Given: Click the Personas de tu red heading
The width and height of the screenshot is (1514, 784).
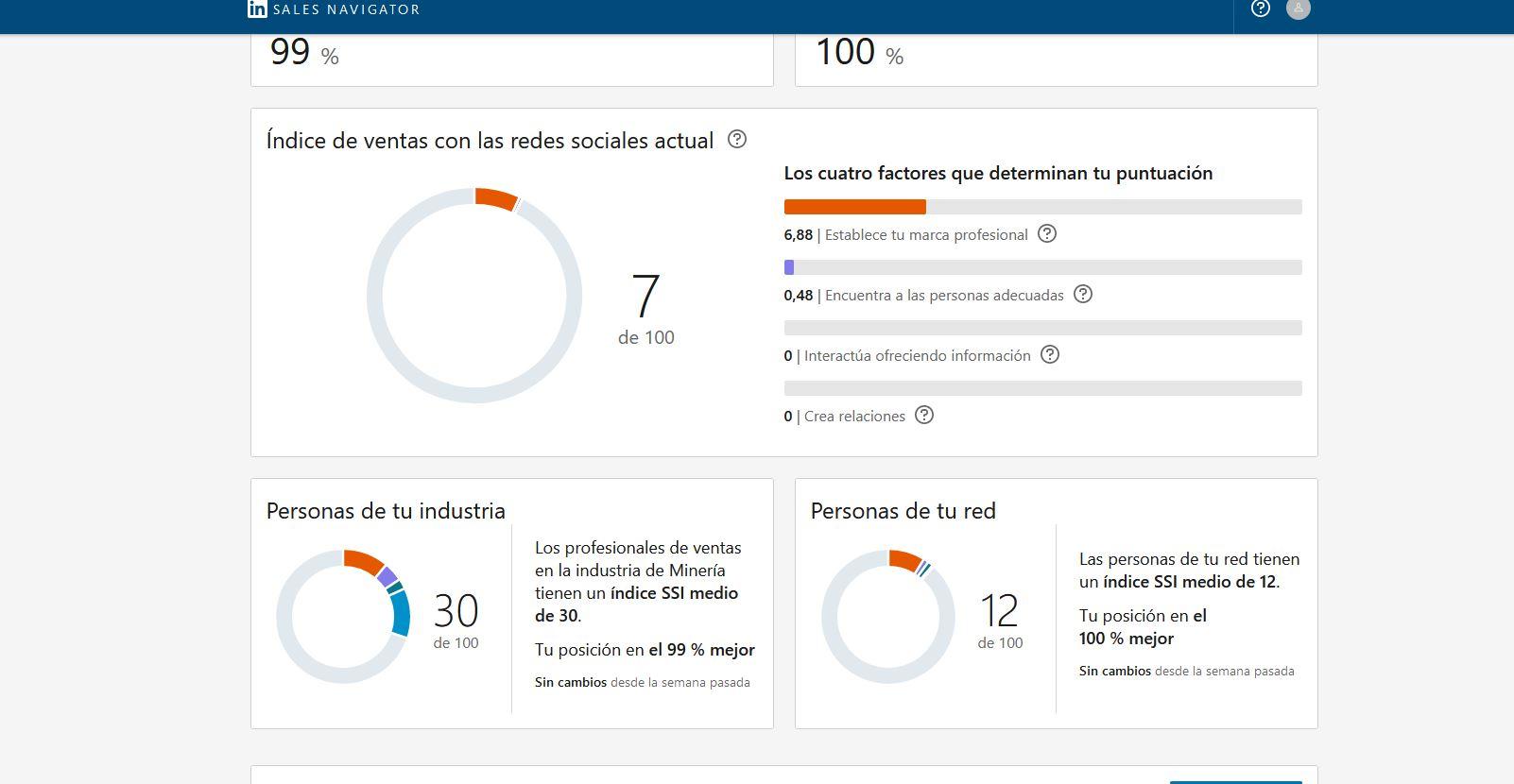Looking at the screenshot, I should pyautogui.click(x=903, y=511).
